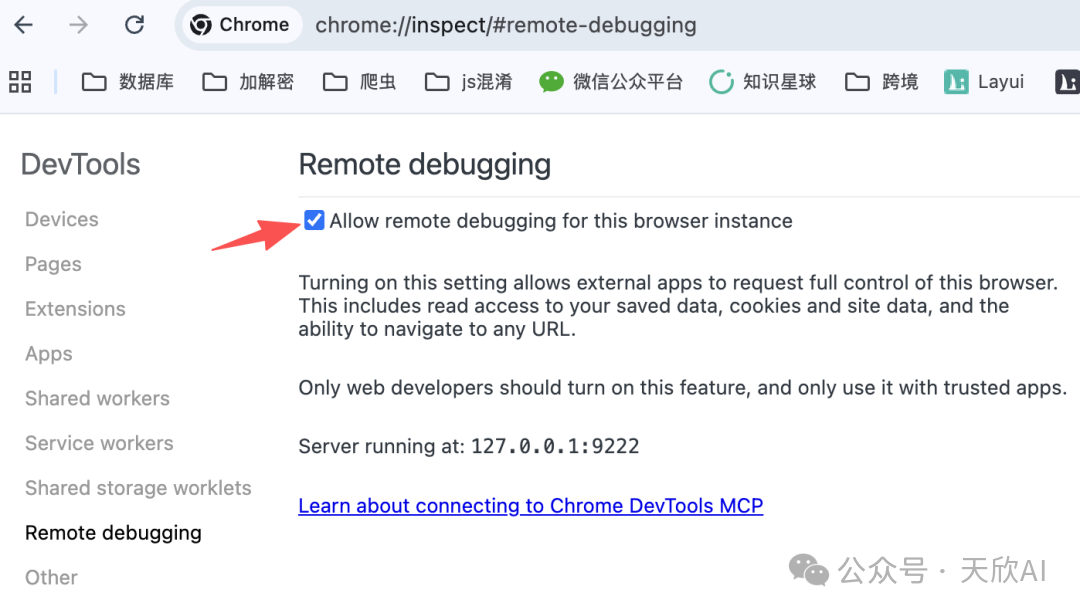The image size is (1080, 613).
Task: Expand the 爬虫 bookmark folder
Action: [x=359, y=82]
